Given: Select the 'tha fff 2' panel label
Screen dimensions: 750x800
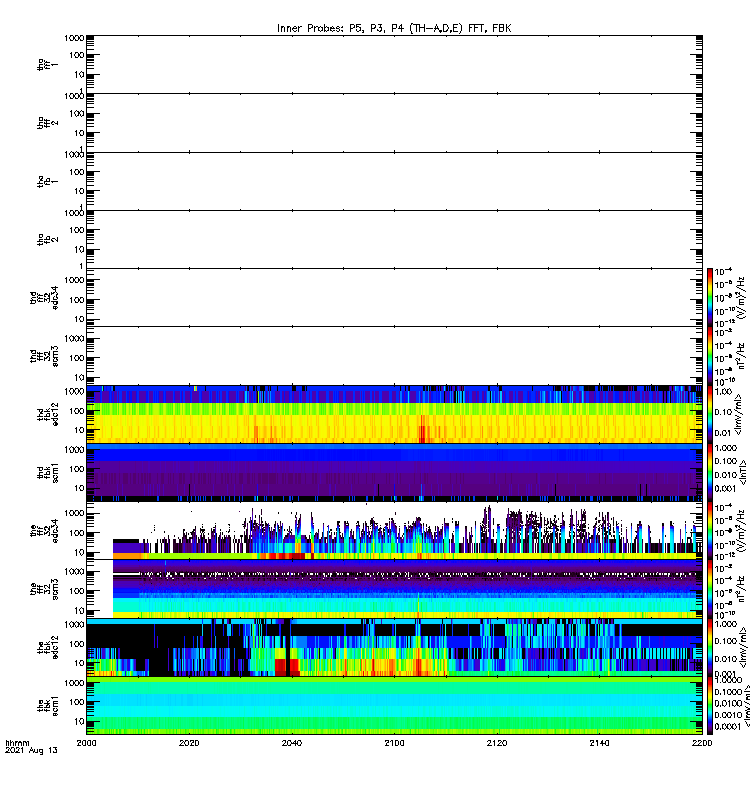Looking at the screenshot, I should pyautogui.click(x=48, y=122).
